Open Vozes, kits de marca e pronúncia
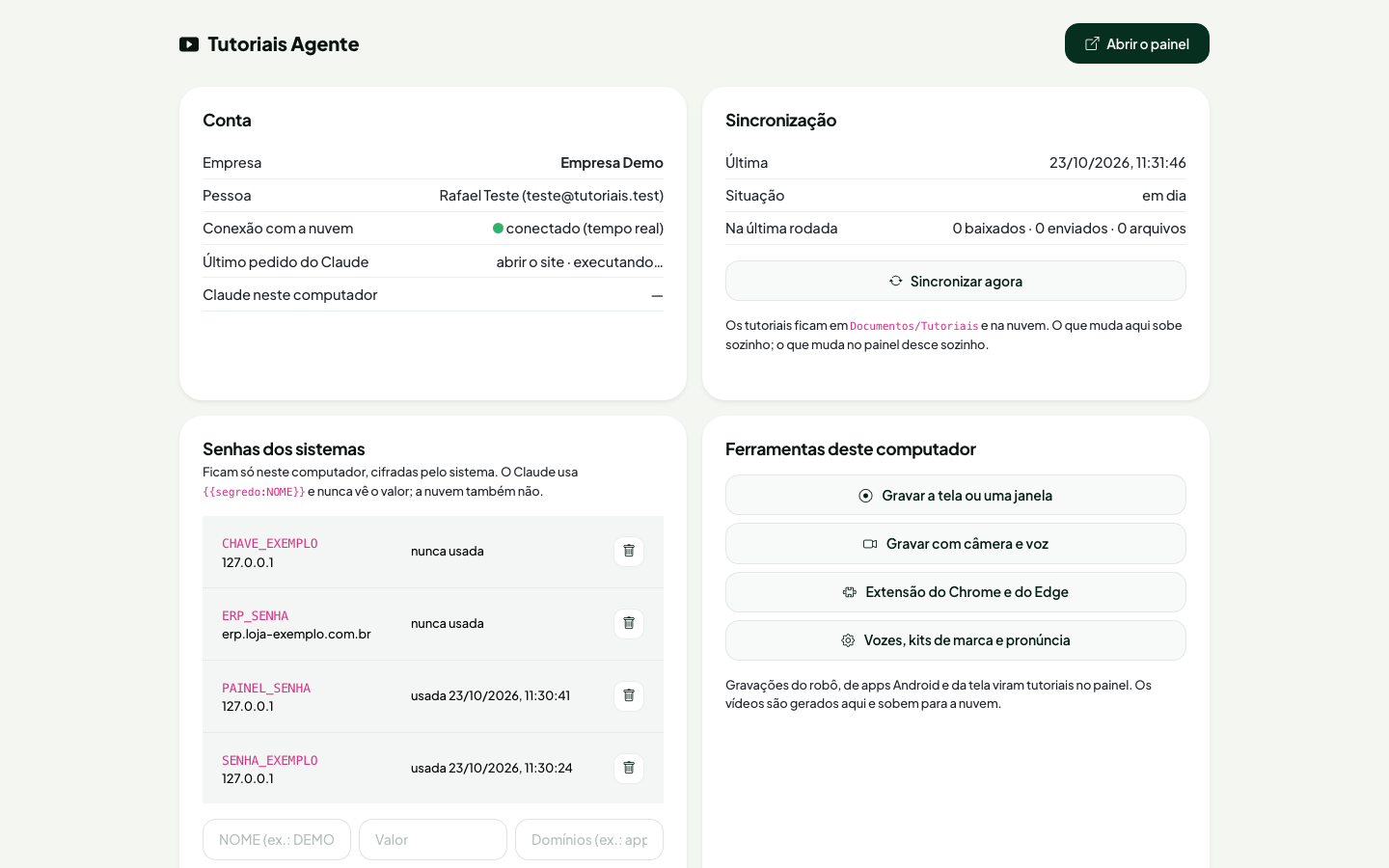This screenshot has width=1389, height=868. click(x=956, y=640)
